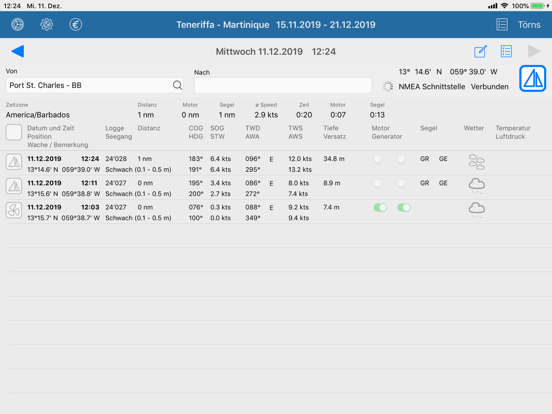This screenshot has width=552, height=414.
Task: Check the select-all box in table header
Action: pyautogui.click(x=14, y=132)
